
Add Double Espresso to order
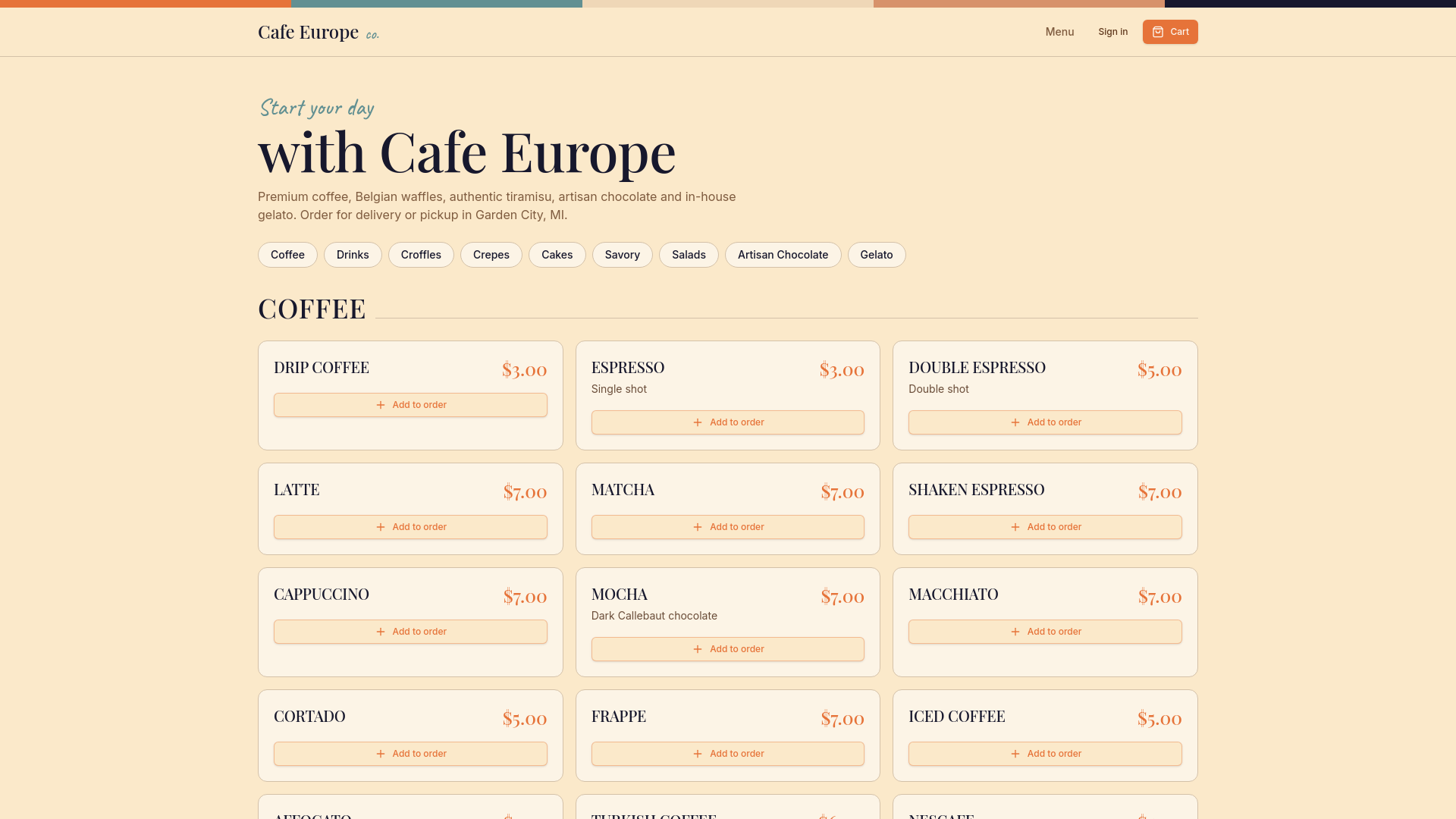point(1045,422)
